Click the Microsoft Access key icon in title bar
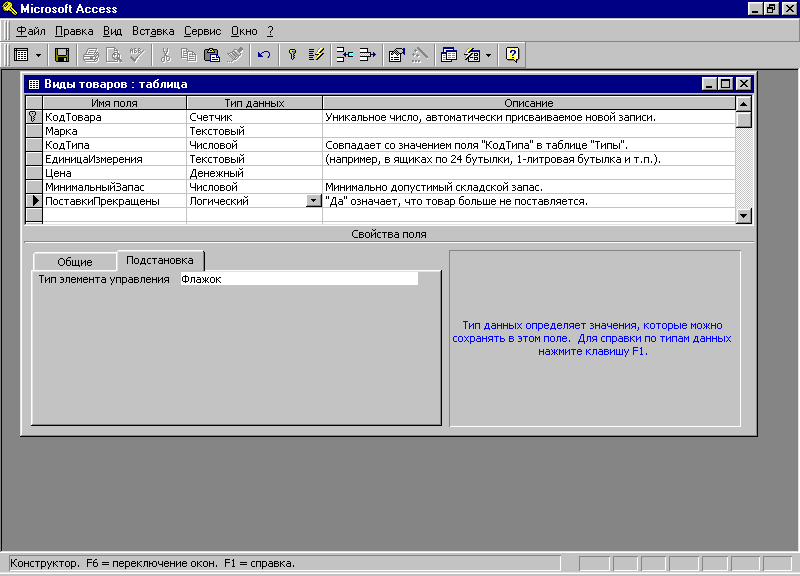The width and height of the screenshot is (800, 576). pyautogui.click(x=9, y=8)
